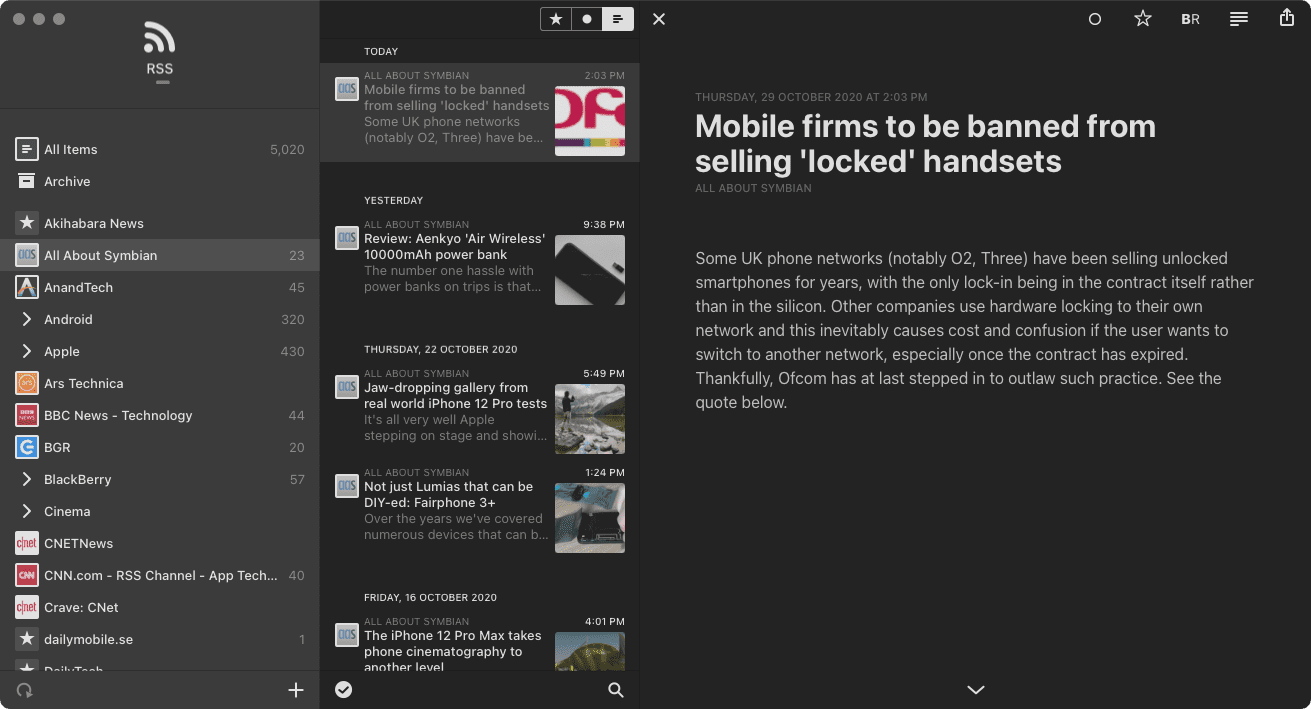
Task: Open 'Mobile firms to be banned' list item
Action: 480,112
